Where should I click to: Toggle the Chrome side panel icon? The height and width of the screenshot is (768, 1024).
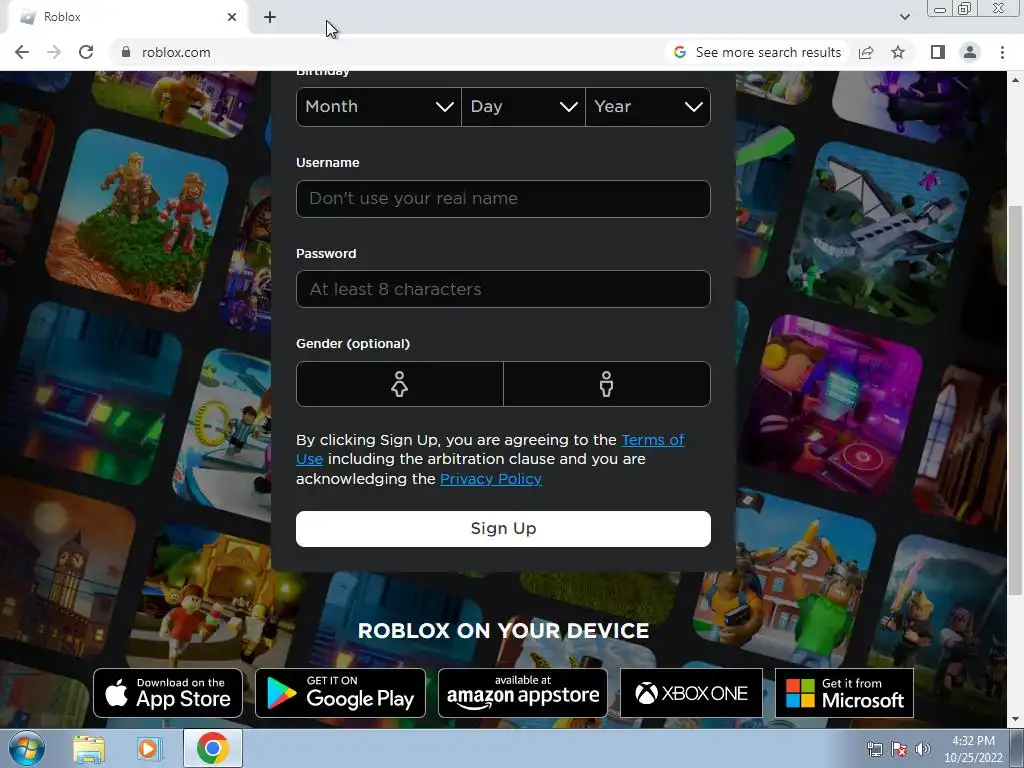point(938,52)
